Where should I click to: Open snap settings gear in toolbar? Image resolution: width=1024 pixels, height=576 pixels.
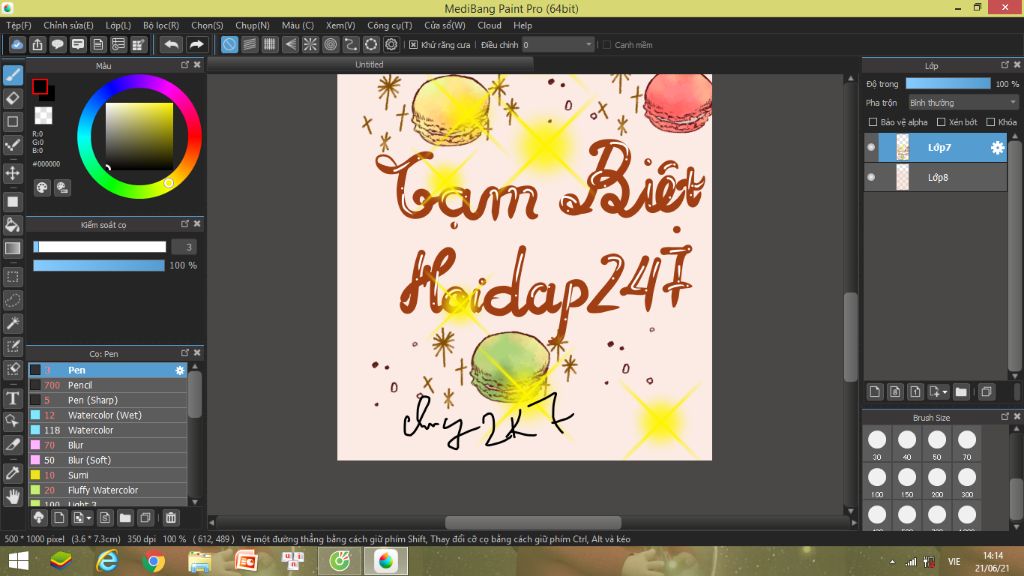click(391, 44)
